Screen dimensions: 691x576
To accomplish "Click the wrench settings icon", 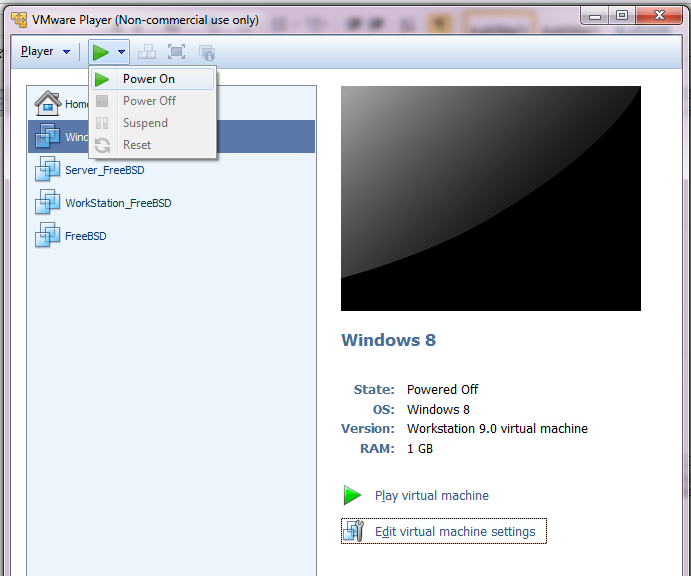I will coord(354,531).
